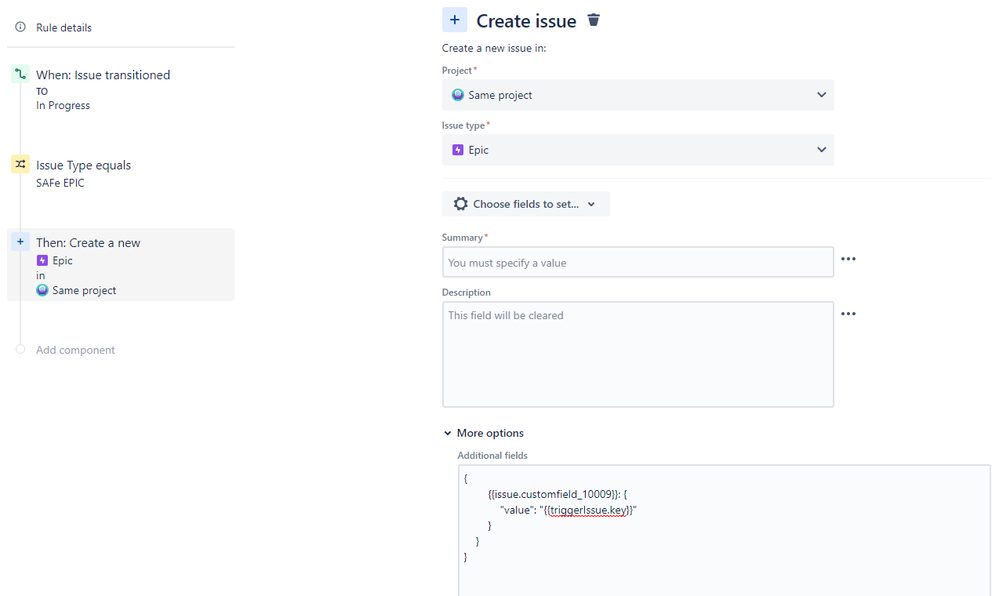Click the yellow condition icon beside Issue Type equals
999x596 pixels.
[20, 164]
